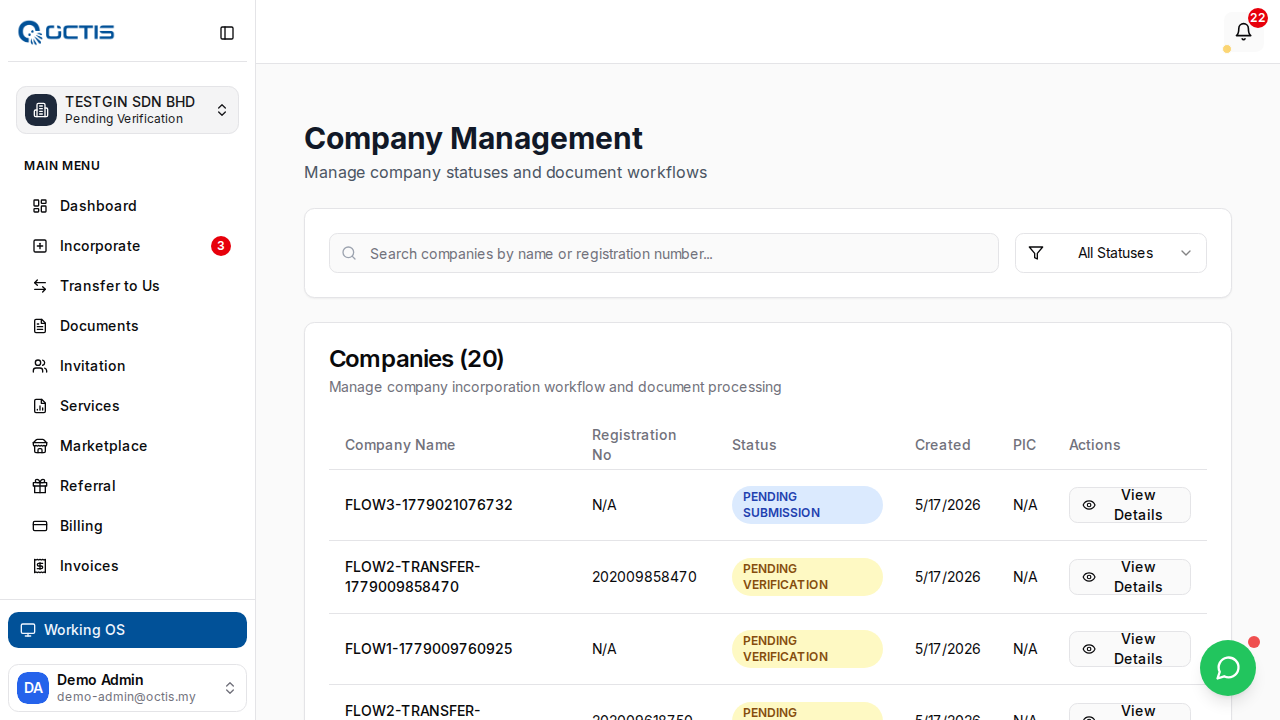This screenshot has height=720, width=1280.
Task: Open the Documents page
Action: click(x=127, y=326)
